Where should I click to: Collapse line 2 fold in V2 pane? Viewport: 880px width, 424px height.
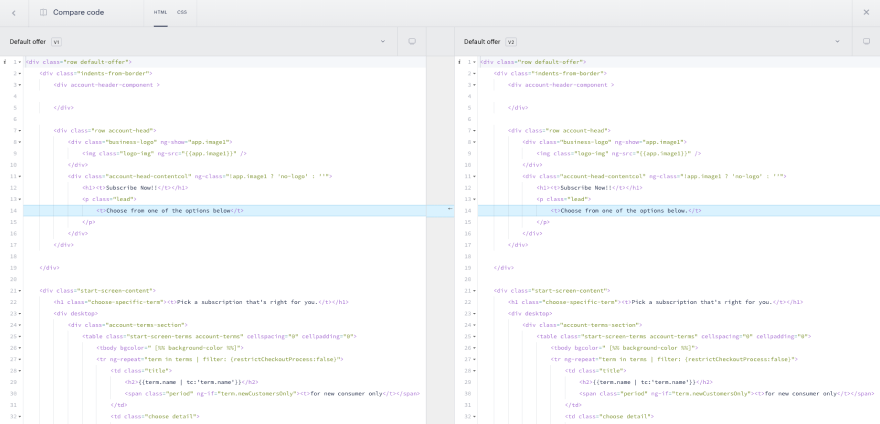[475, 74]
